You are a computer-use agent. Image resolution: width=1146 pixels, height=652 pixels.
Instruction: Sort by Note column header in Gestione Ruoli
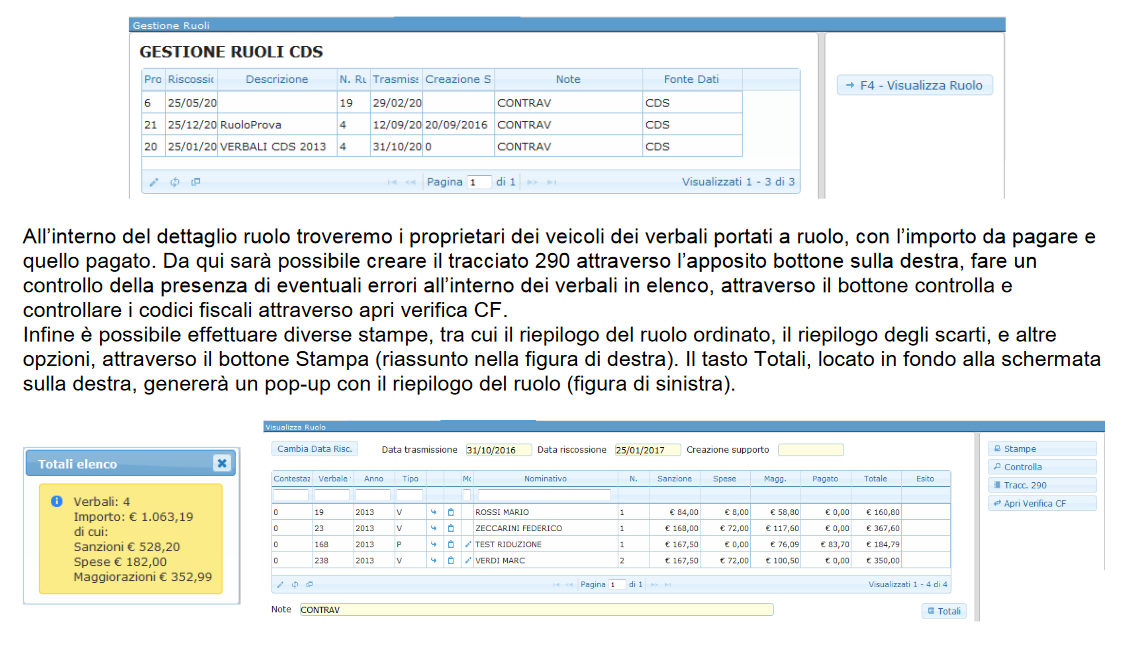568,80
